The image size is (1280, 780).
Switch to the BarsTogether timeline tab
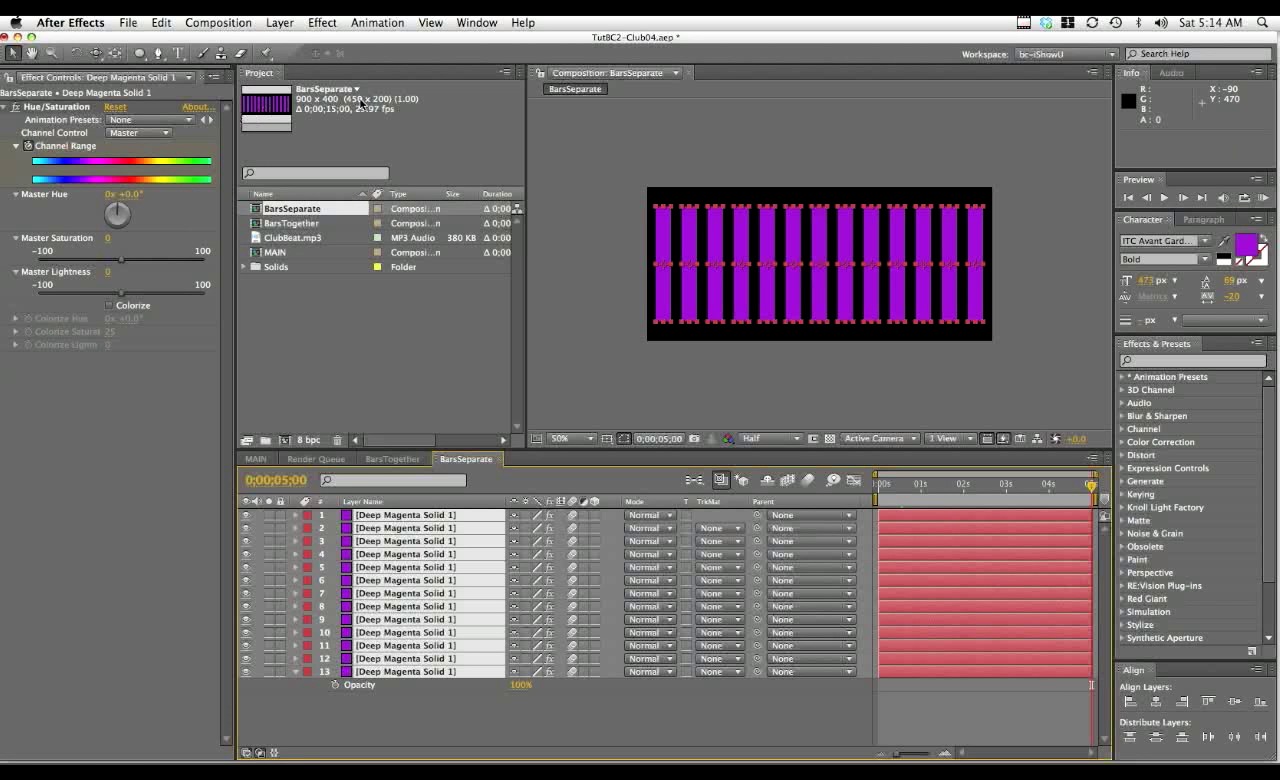click(392, 459)
